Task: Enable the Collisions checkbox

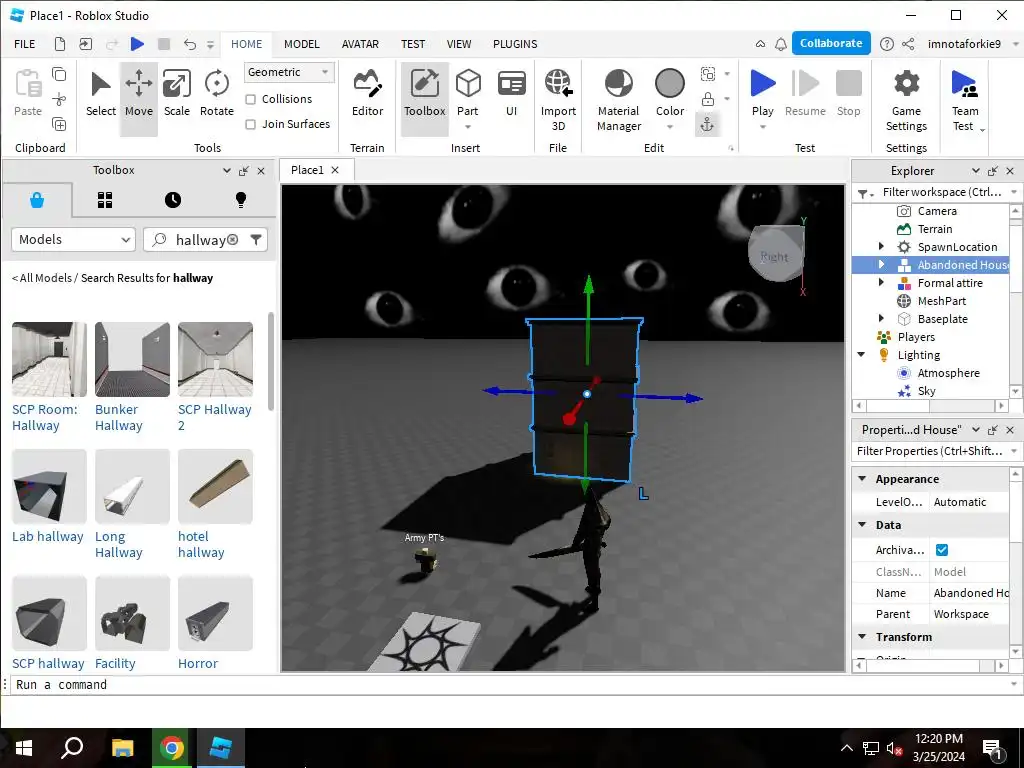Action: click(x=250, y=99)
